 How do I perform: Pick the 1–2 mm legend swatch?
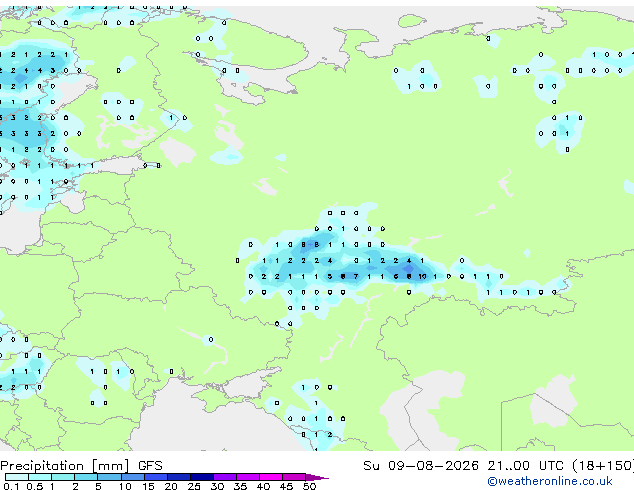tap(63, 477)
